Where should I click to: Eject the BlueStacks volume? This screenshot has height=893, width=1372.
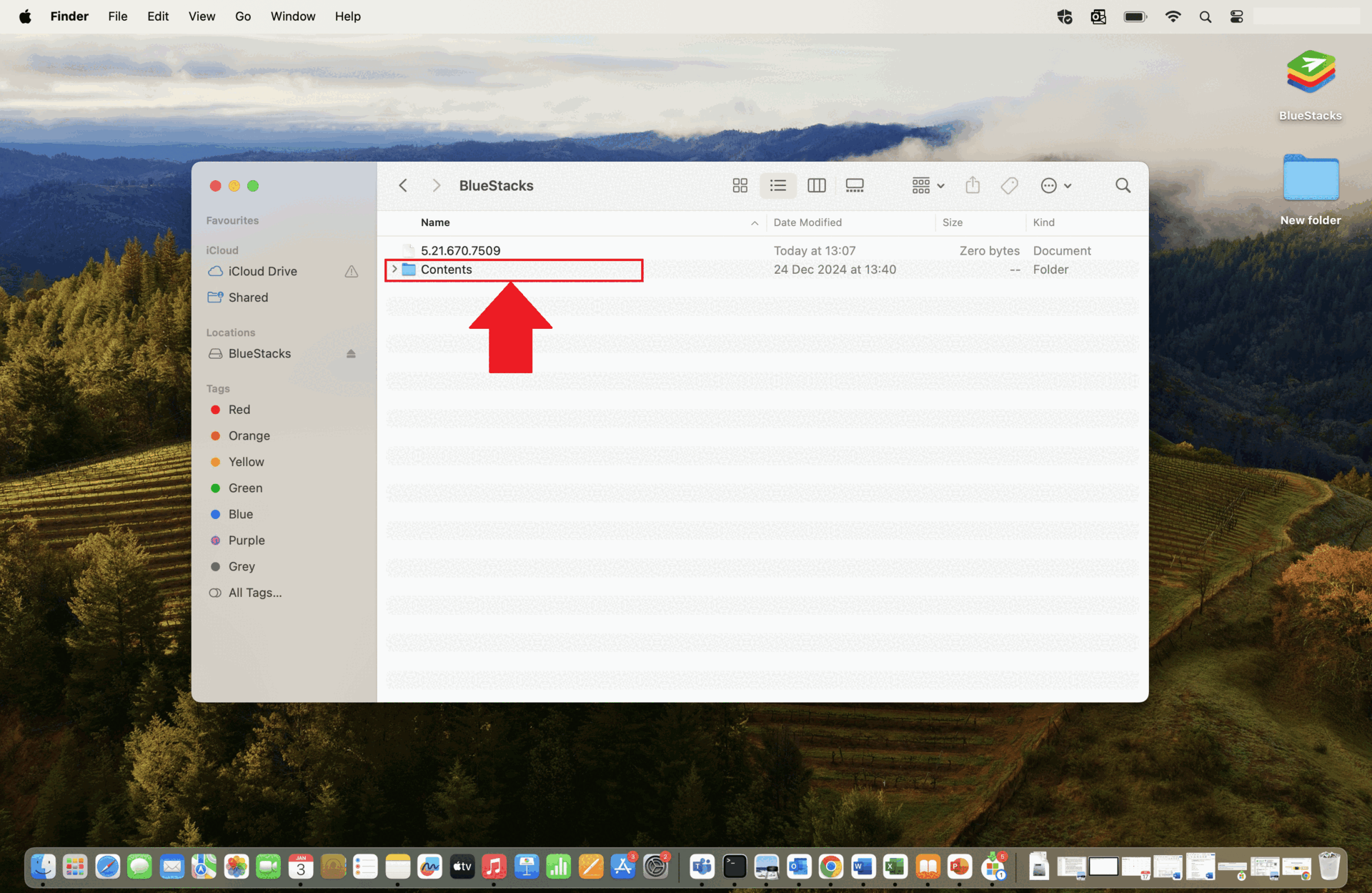click(x=351, y=354)
